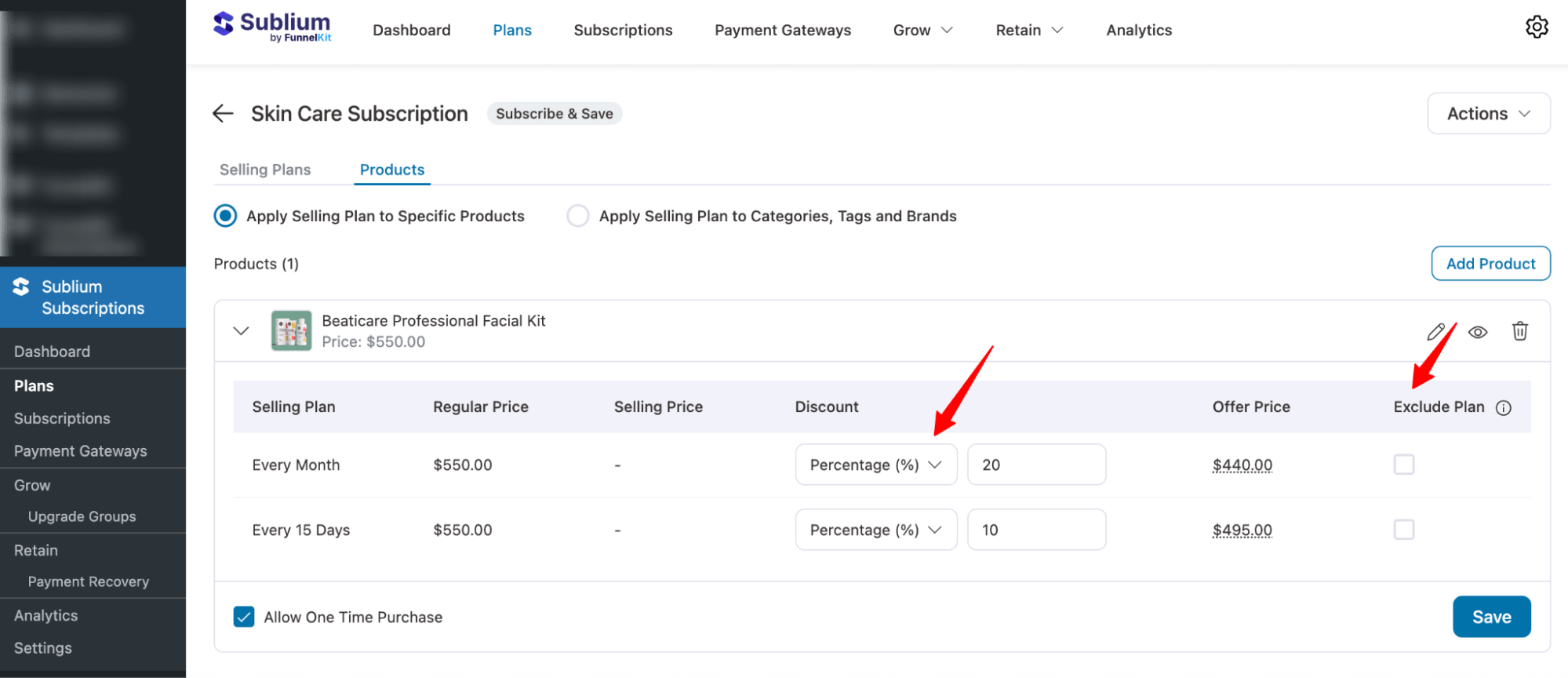Open Payment Gateways in the top navigation
1568x678 pixels.
pos(783,31)
